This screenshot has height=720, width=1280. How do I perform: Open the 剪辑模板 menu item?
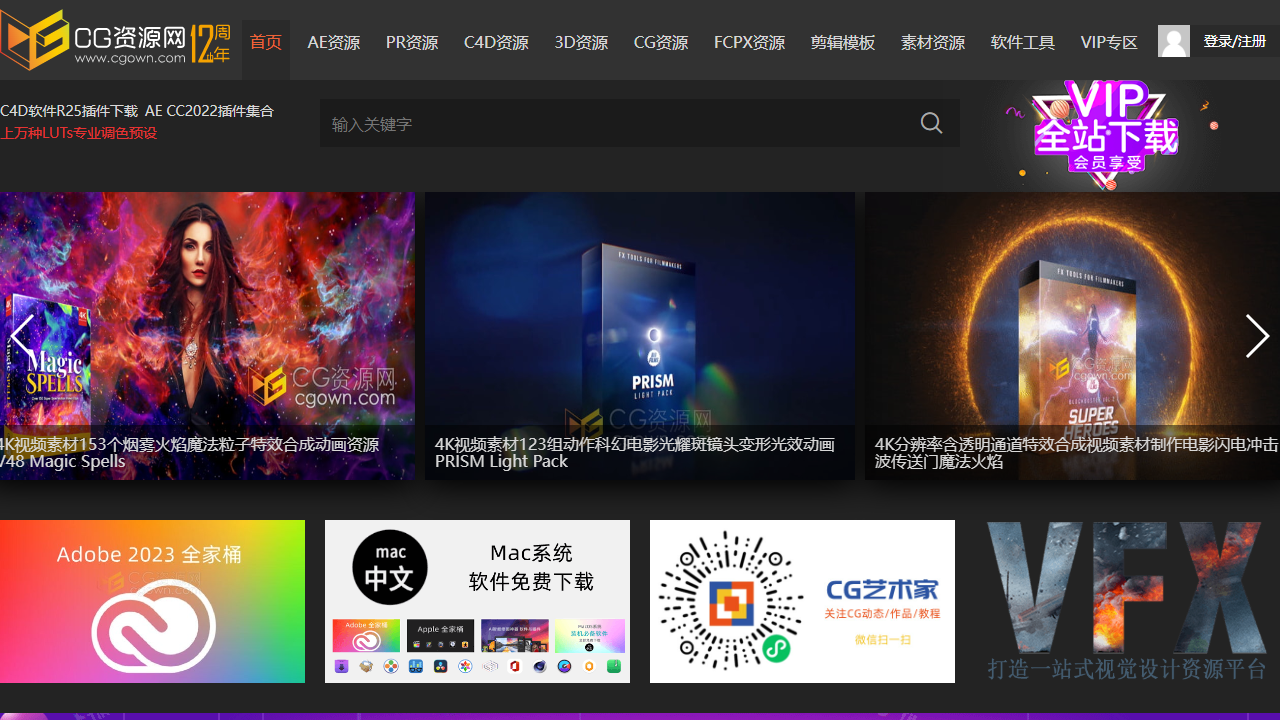[842, 42]
